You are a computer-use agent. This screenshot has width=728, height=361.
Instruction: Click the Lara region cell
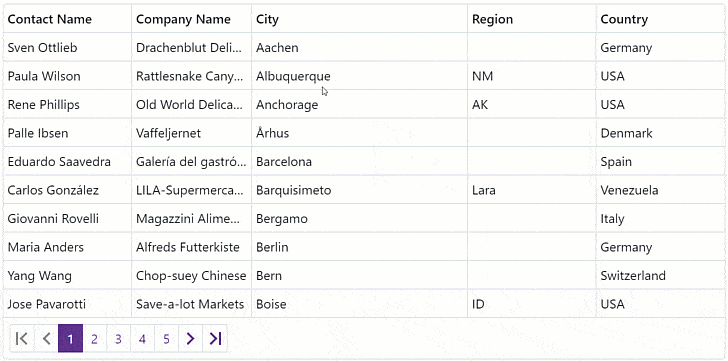[532, 190]
